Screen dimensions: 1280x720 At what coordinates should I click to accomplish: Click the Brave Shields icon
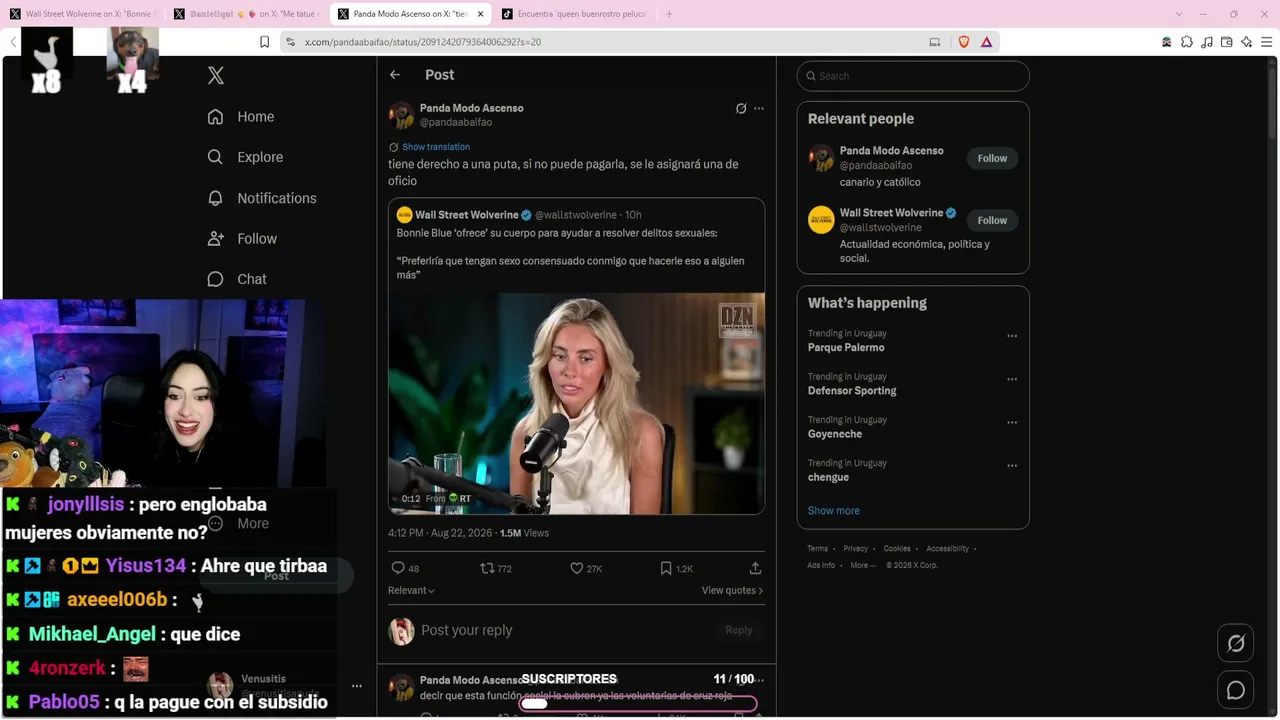(964, 42)
